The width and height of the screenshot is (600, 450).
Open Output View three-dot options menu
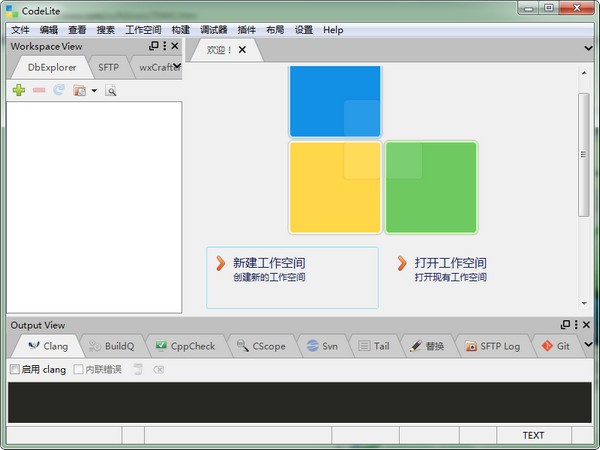point(576,324)
